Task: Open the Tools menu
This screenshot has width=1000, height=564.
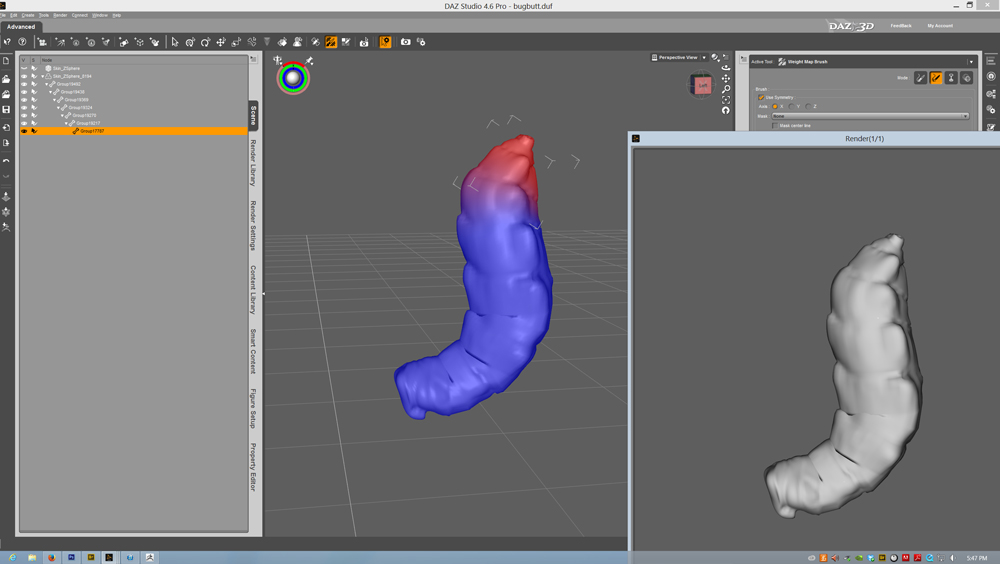Action: (x=44, y=15)
